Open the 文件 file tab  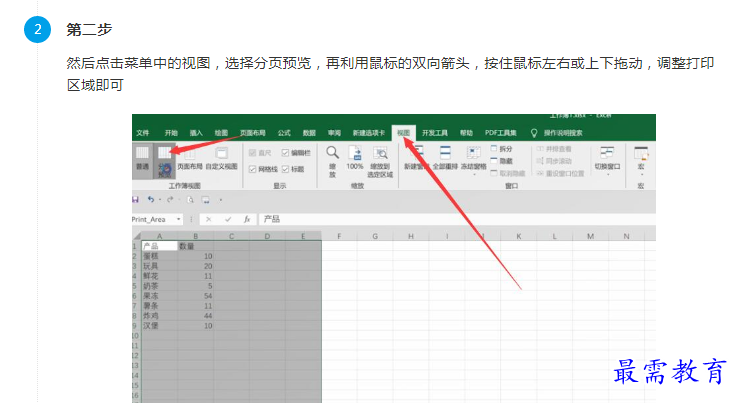(x=143, y=133)
